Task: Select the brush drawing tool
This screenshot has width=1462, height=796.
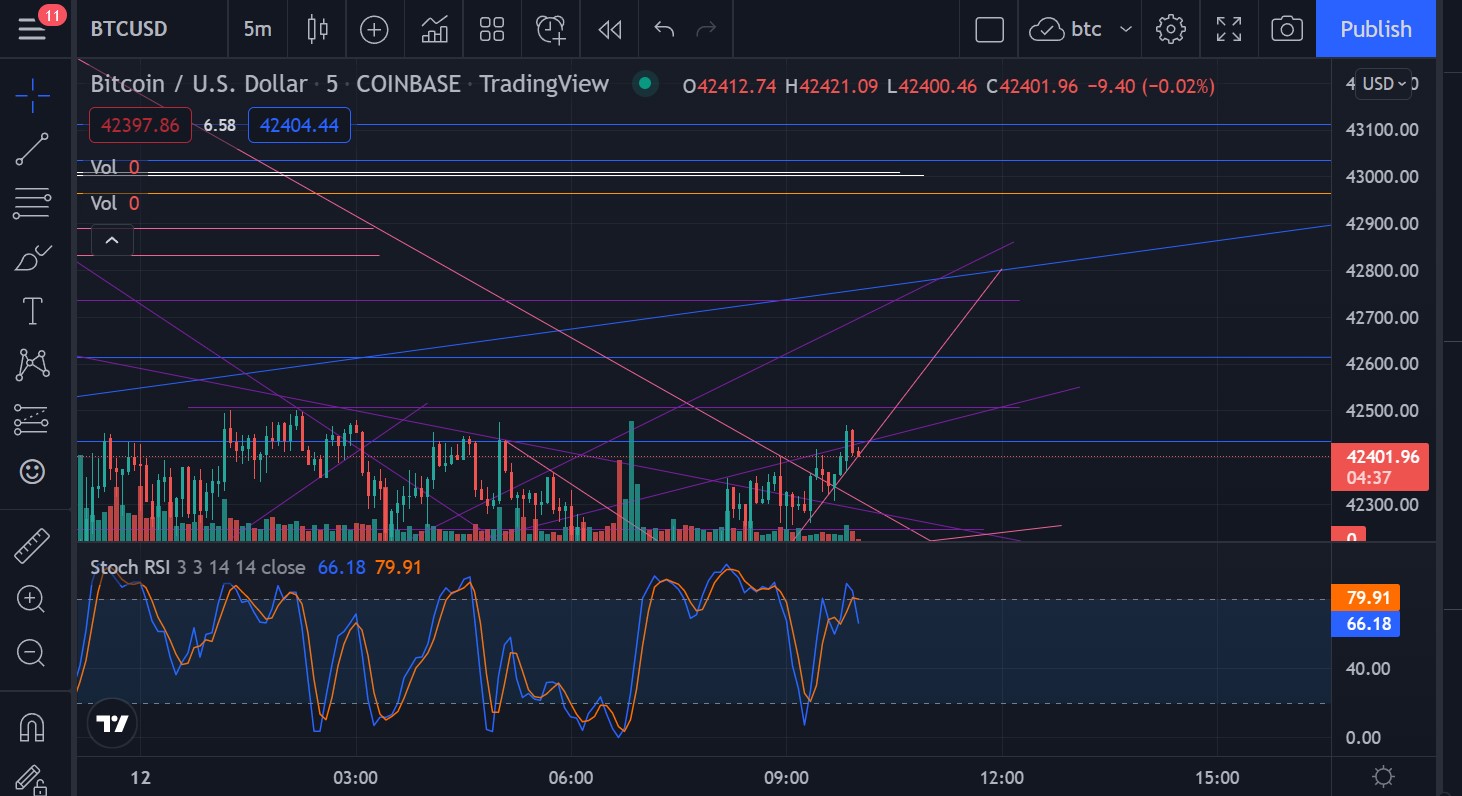Action: 32,258
